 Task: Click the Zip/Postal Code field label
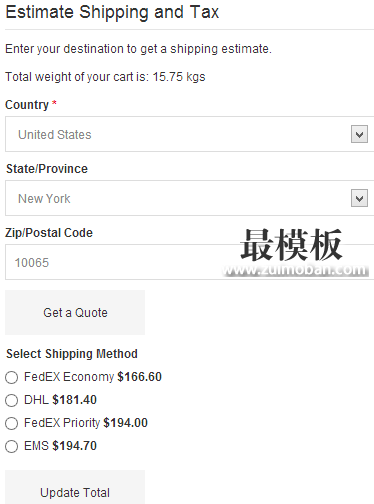pos(49,233)
